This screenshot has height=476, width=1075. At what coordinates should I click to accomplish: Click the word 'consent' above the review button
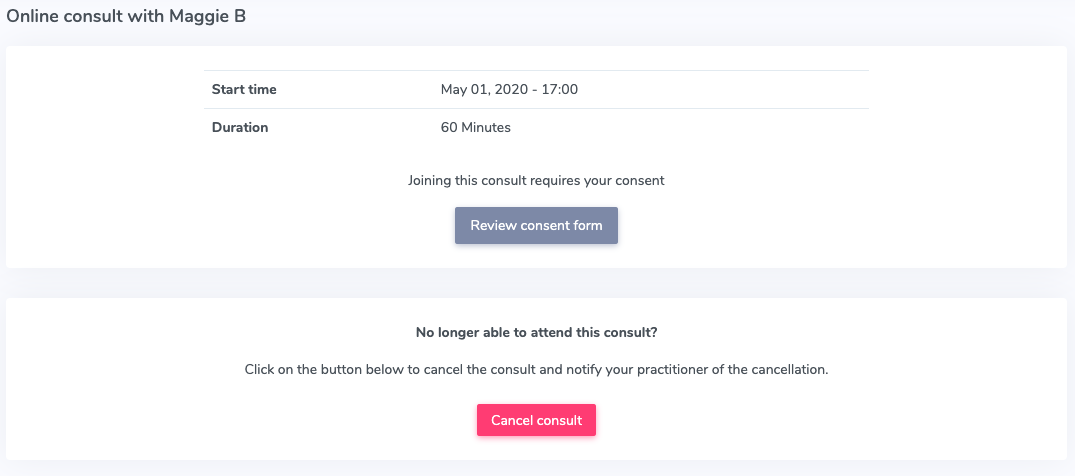[x=642, y=181]
